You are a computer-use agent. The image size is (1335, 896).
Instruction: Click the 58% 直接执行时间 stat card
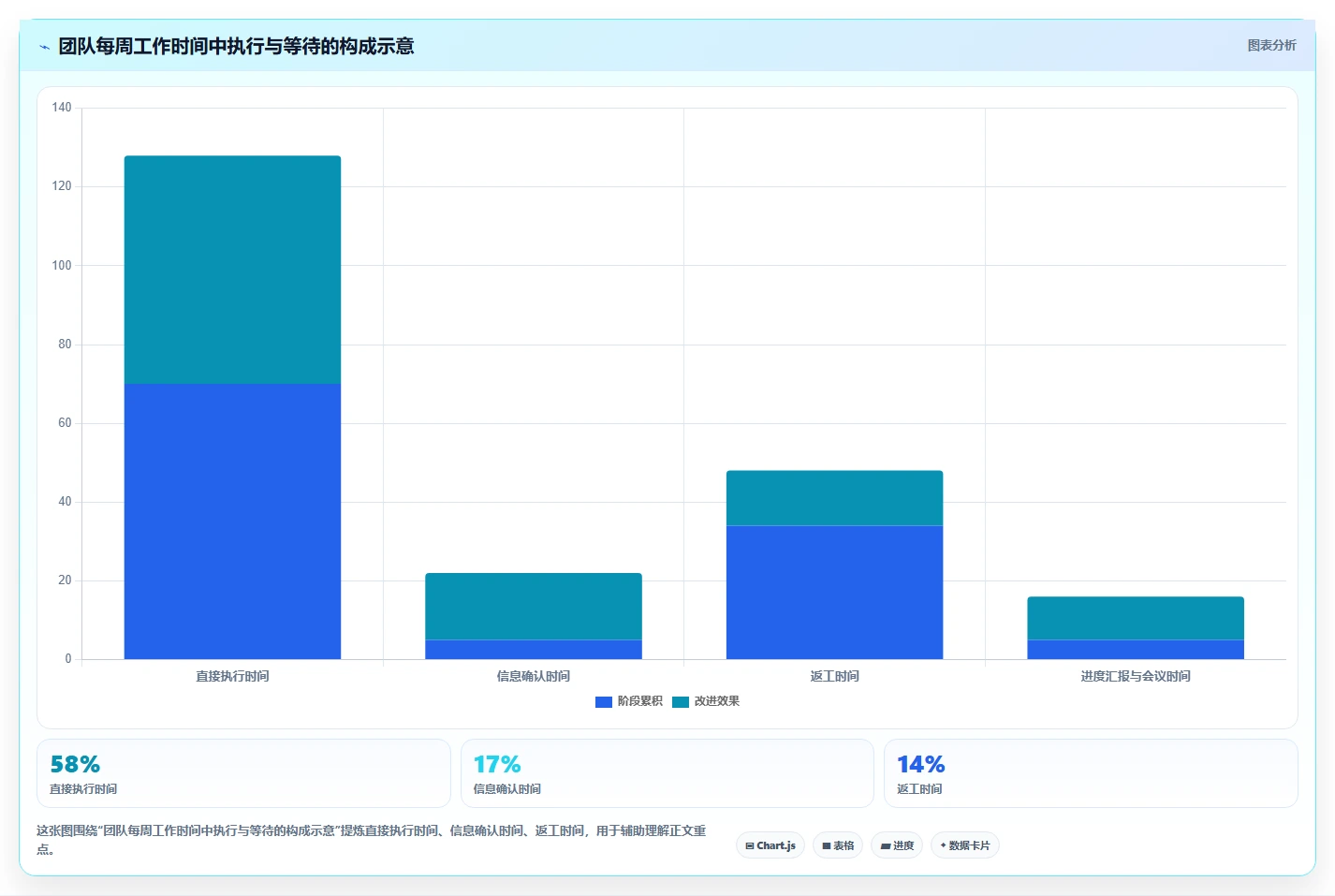(243, 773)
